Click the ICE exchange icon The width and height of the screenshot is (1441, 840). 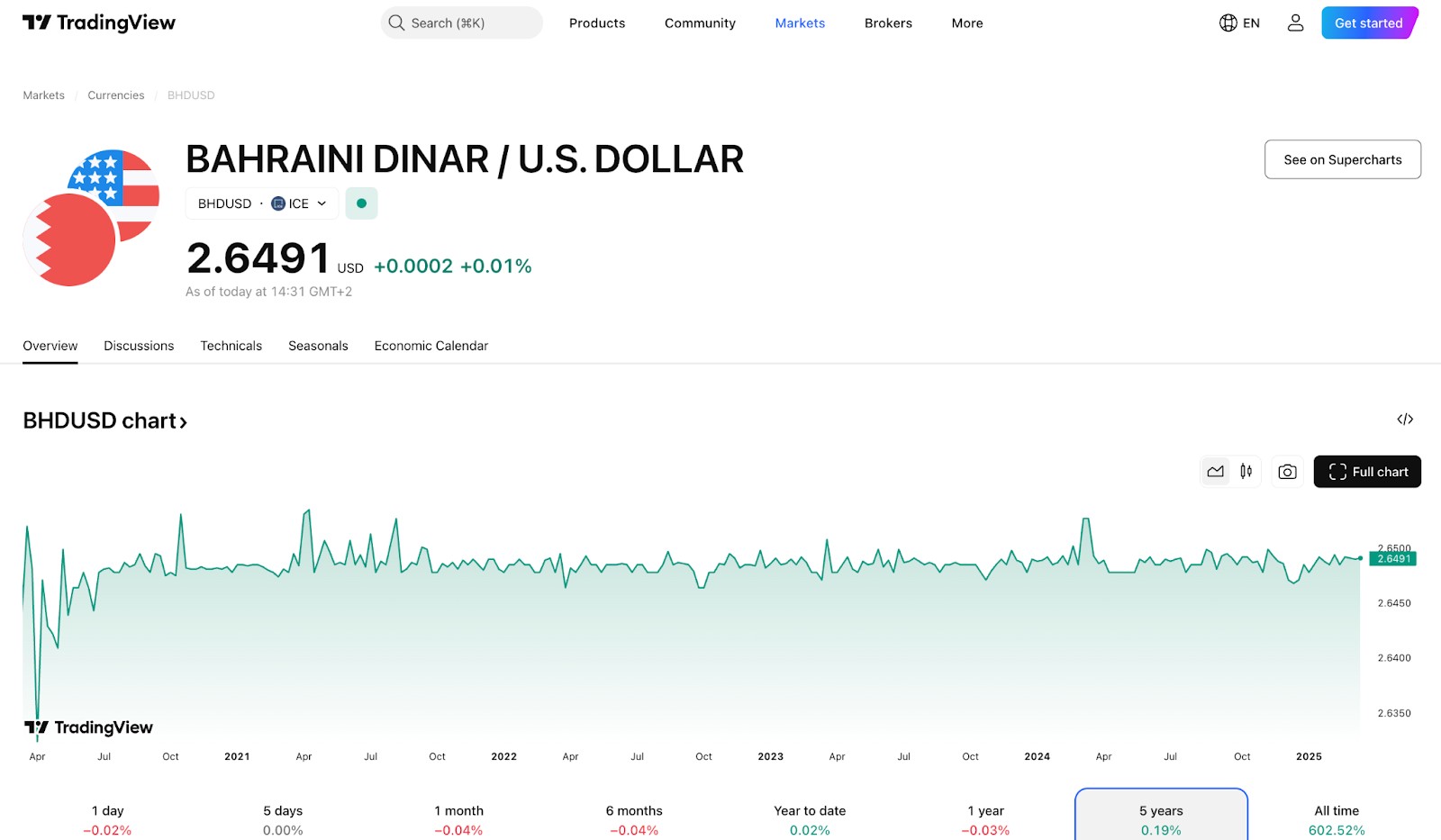tap(278, 203)
